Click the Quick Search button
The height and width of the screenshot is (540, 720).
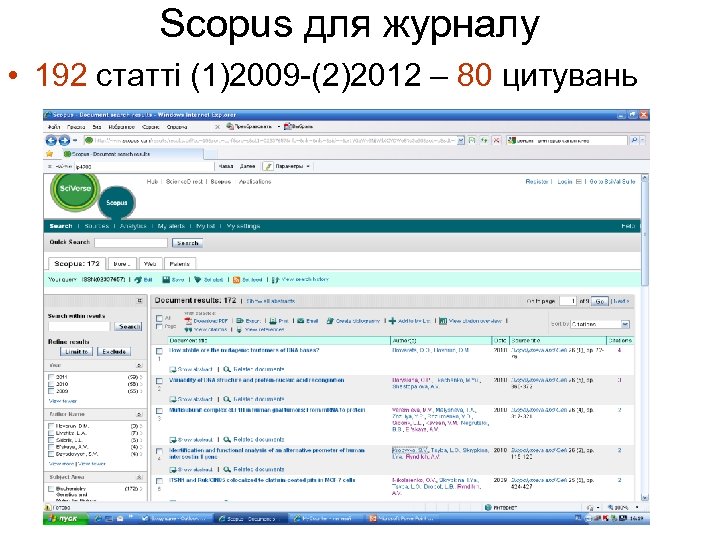click(187, 243)
